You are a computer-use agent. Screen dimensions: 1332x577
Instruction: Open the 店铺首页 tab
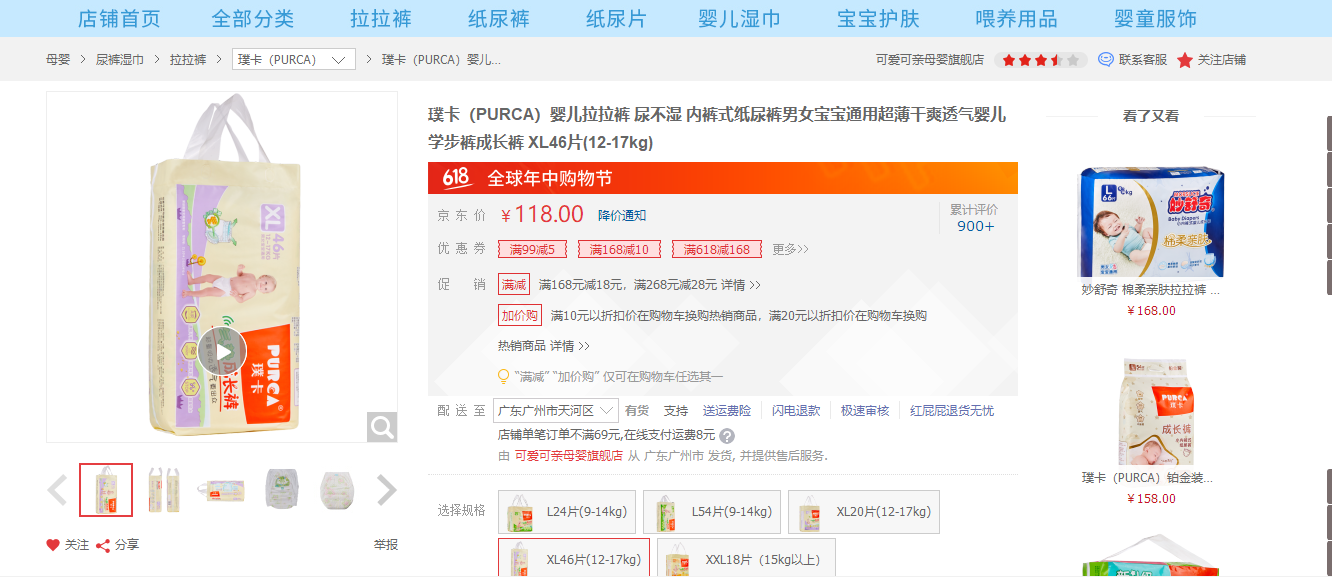119,18
